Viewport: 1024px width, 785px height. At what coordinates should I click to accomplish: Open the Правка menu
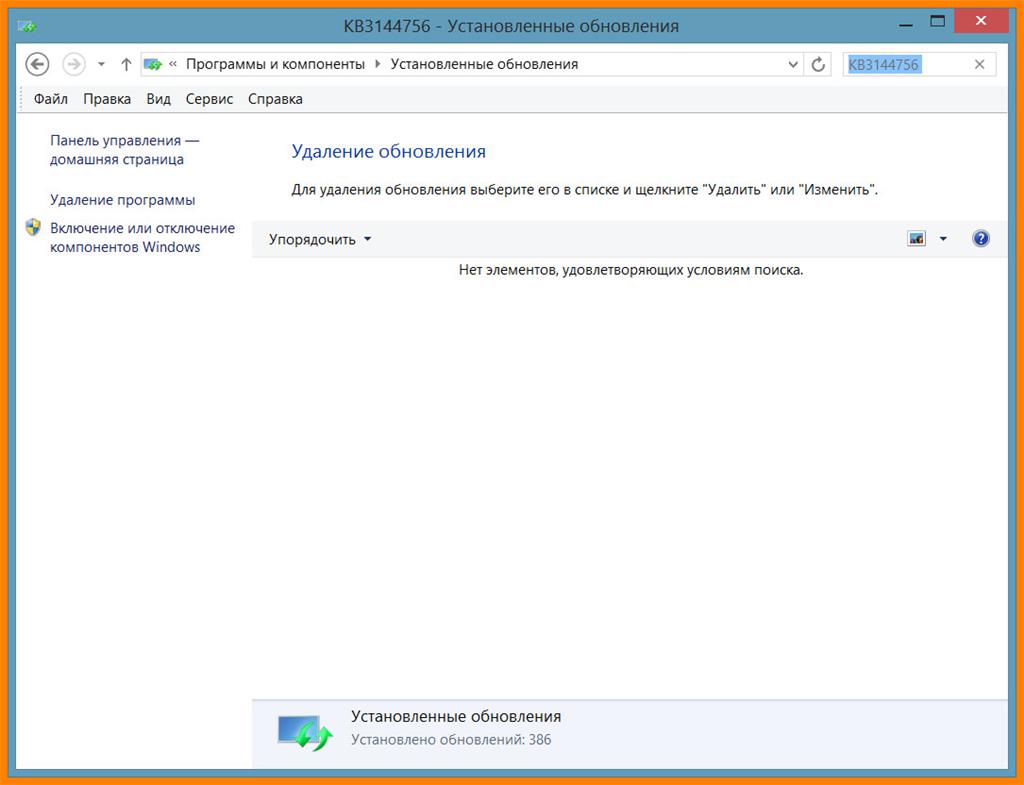point(107,99)
